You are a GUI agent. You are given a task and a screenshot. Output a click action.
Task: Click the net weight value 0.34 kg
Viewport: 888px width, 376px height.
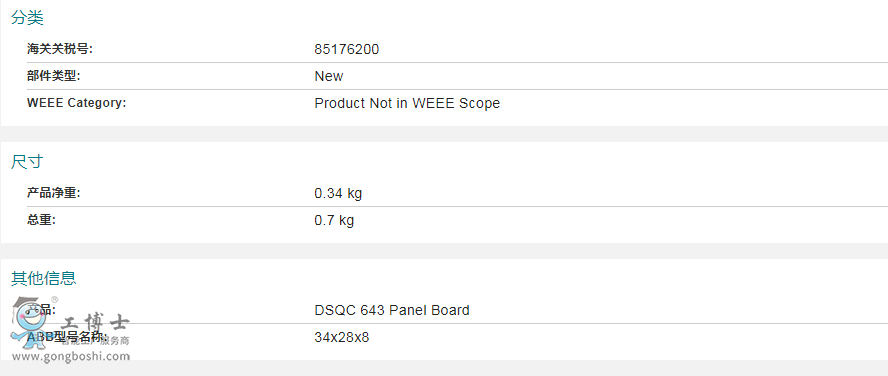[338, 193]
